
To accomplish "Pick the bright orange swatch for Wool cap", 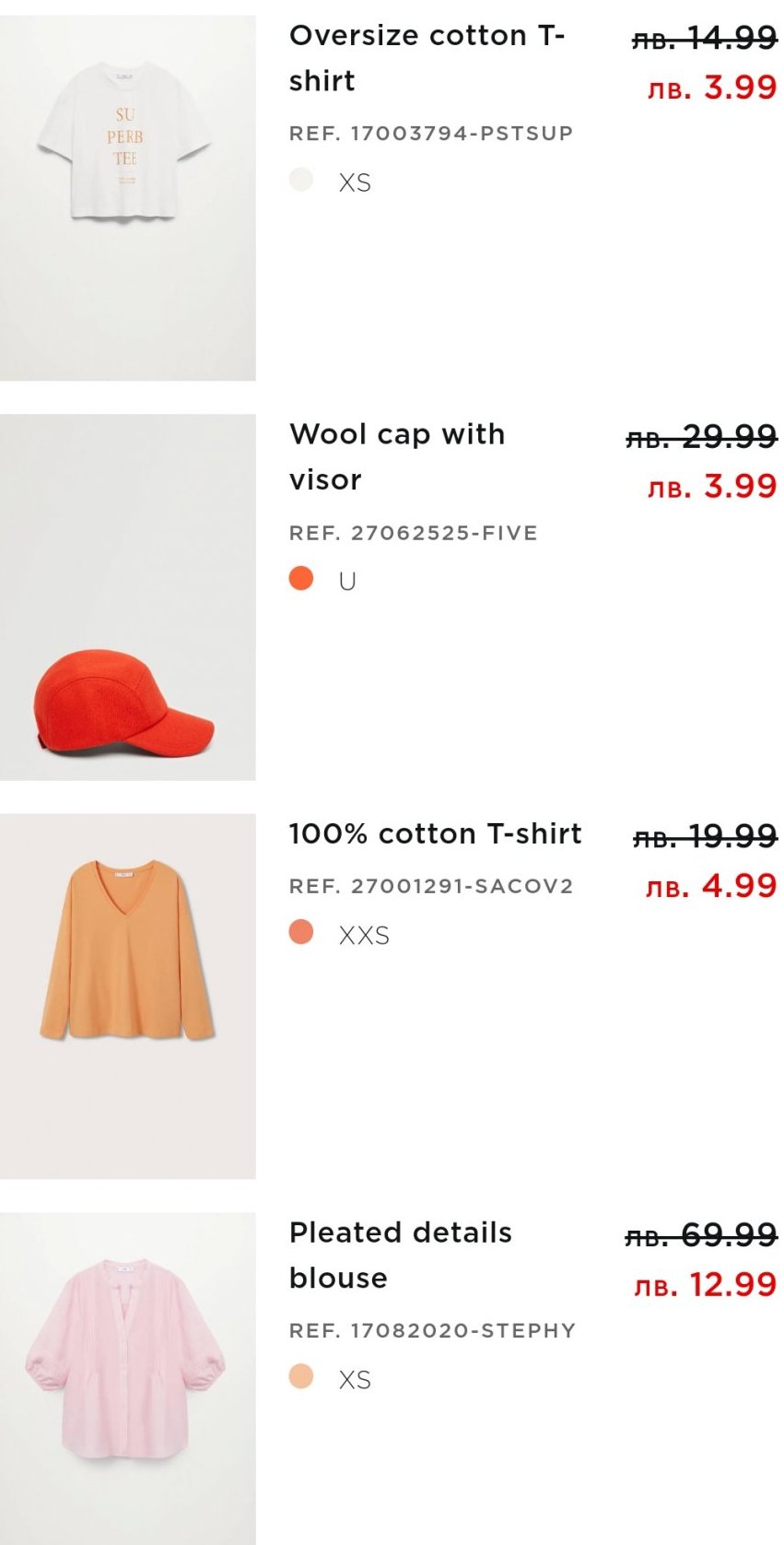I will 301,579.
